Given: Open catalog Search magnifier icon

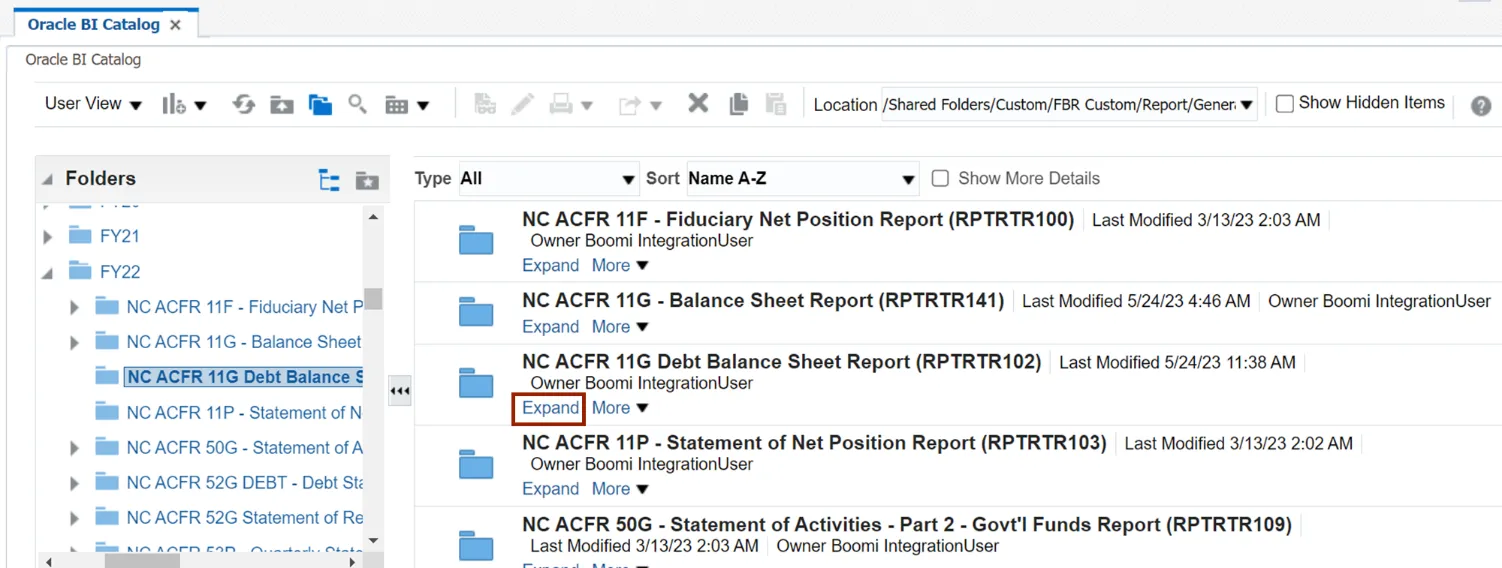Looking at the screenshot, I should tap(357, 103).
